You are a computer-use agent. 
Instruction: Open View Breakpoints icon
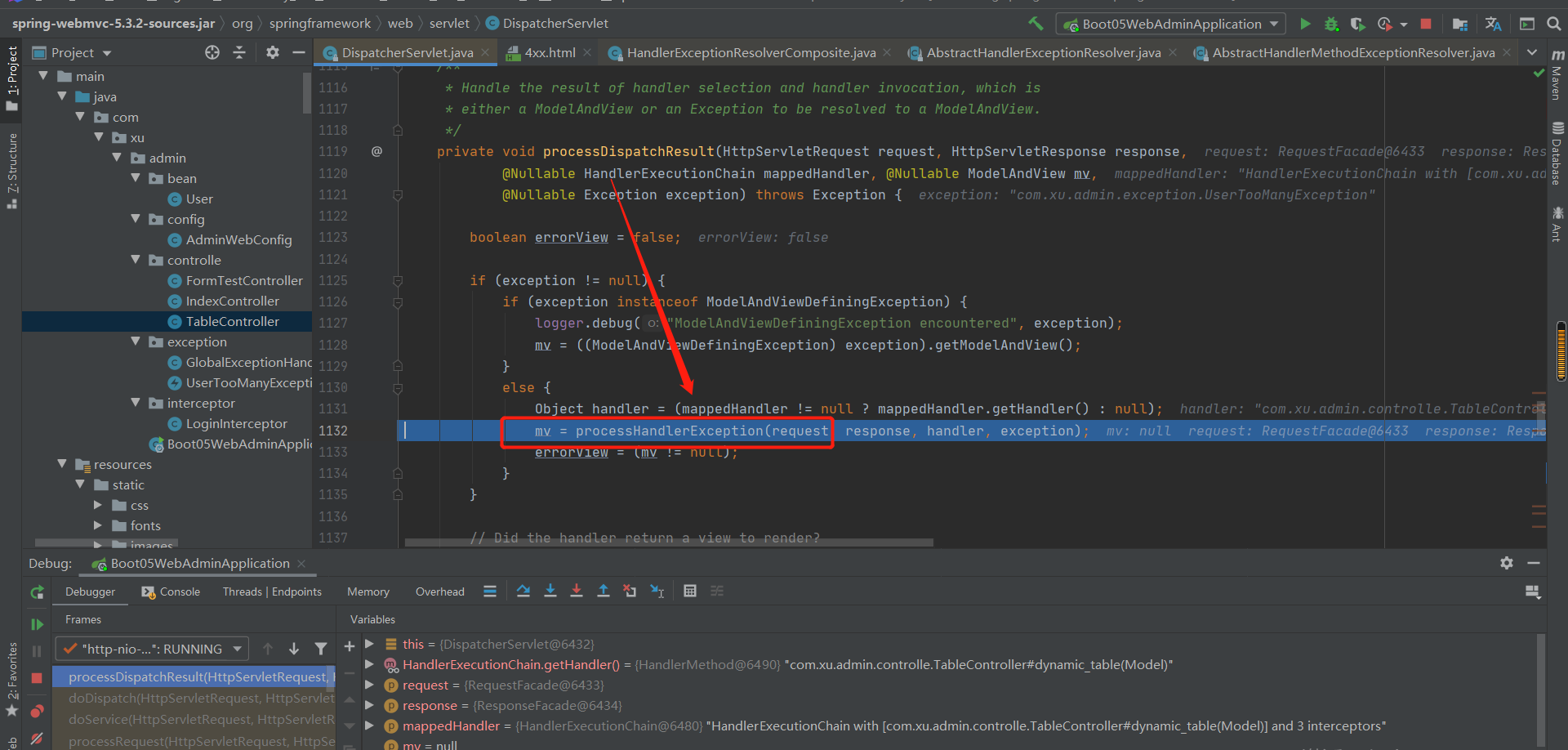37,711
